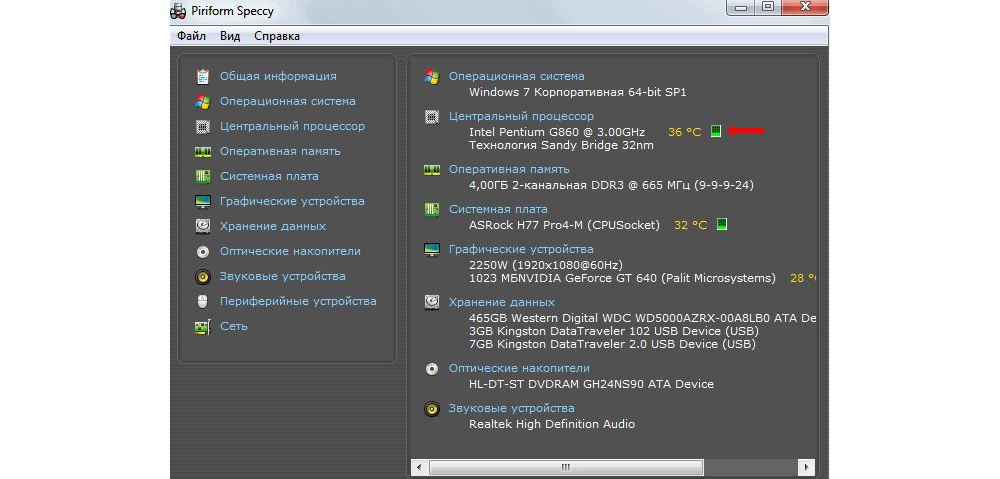Open the Файл menu
Image resolution: width=1000 pixels, height=479 pixels.
click(191, 36)
